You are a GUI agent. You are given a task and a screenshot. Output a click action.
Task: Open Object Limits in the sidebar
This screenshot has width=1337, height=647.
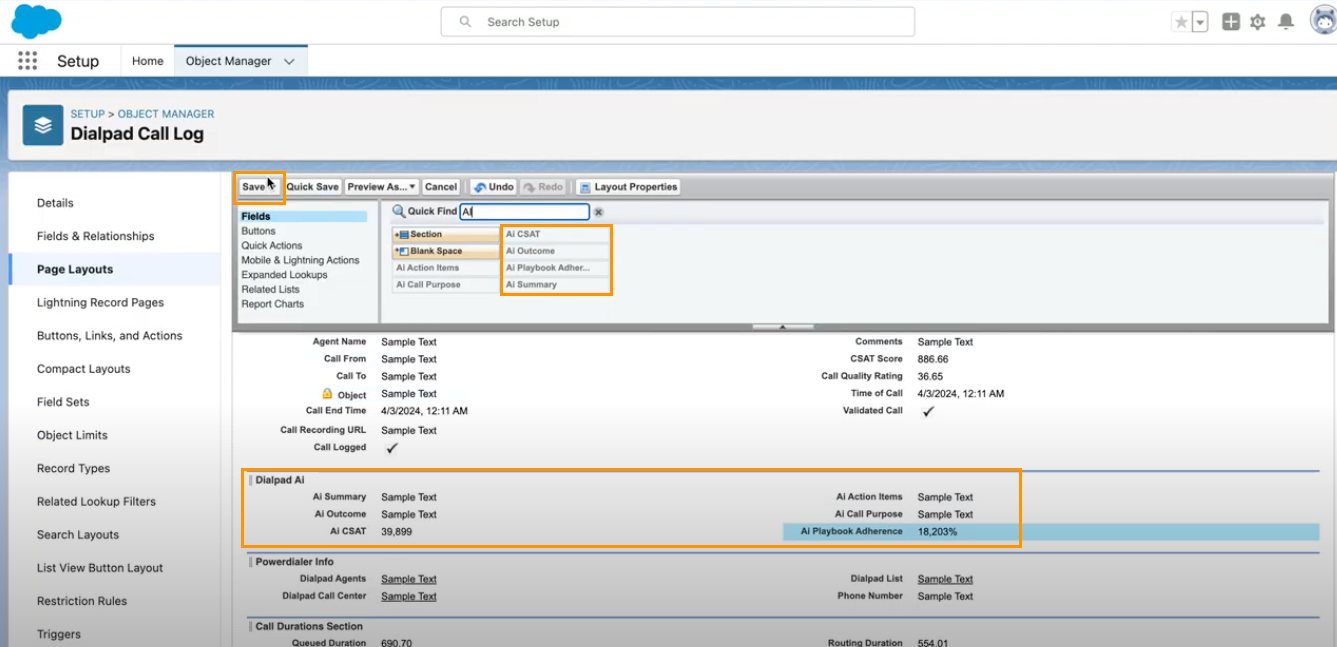pos(72,435)
